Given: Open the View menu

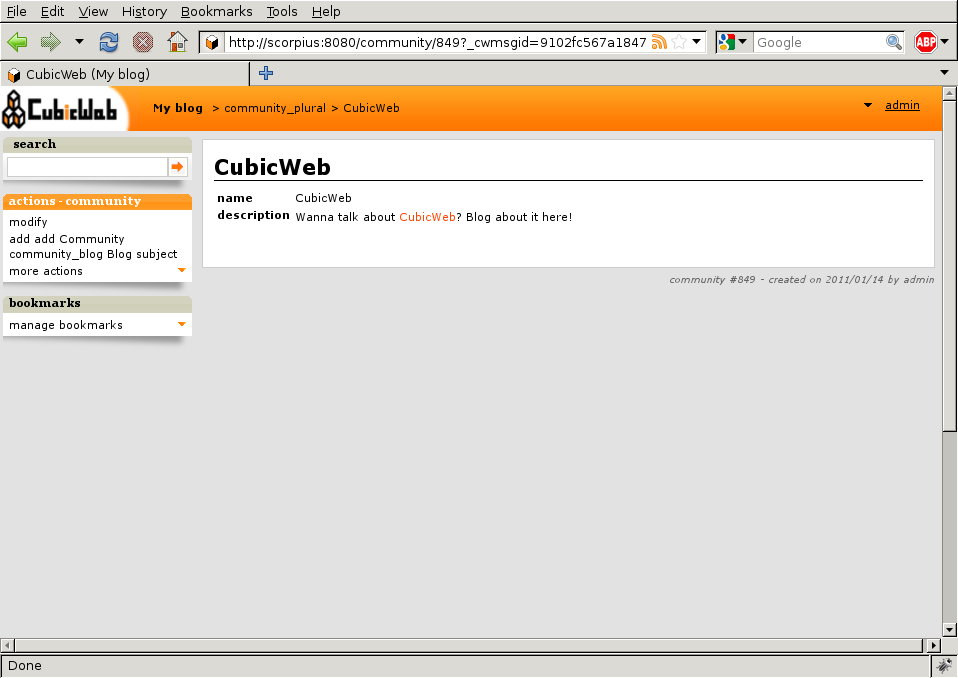Looking at the screenshot, I should [93, 12].
